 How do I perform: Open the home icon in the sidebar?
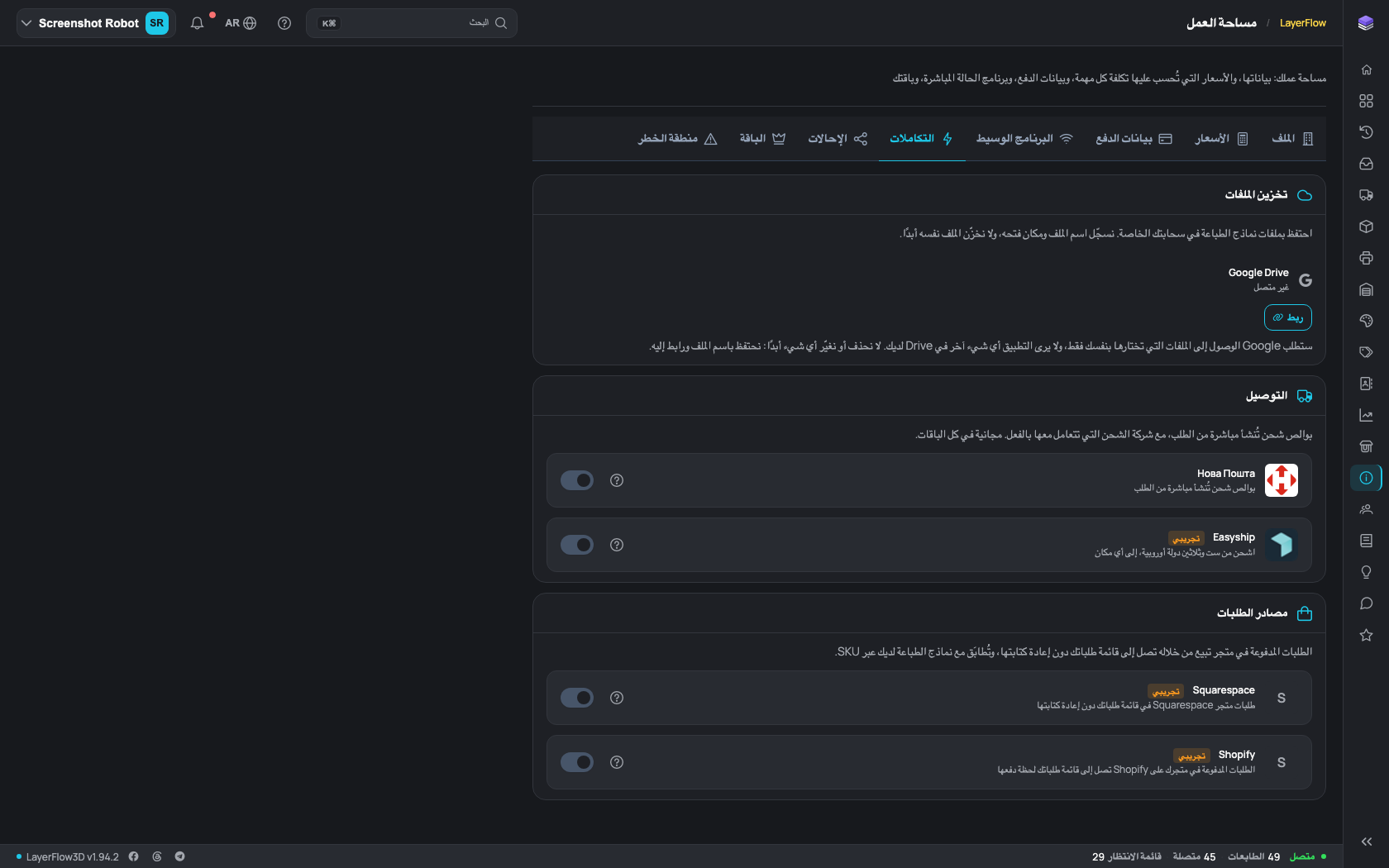[1366, 69]
